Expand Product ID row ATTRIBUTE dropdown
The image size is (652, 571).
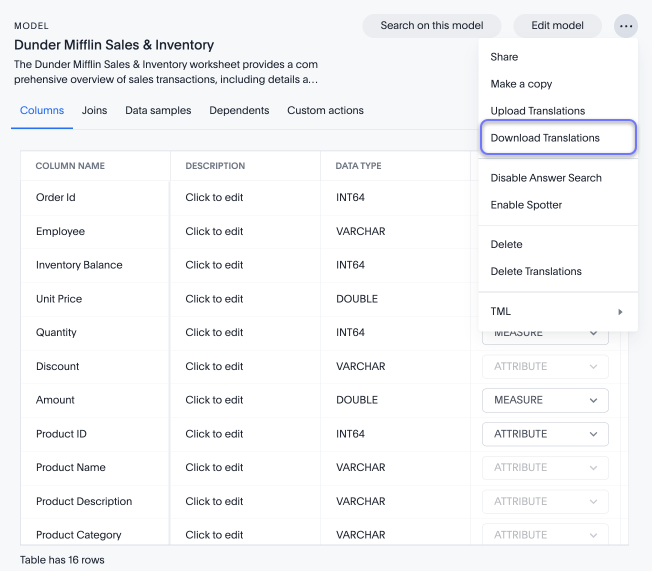pos(545,434)
